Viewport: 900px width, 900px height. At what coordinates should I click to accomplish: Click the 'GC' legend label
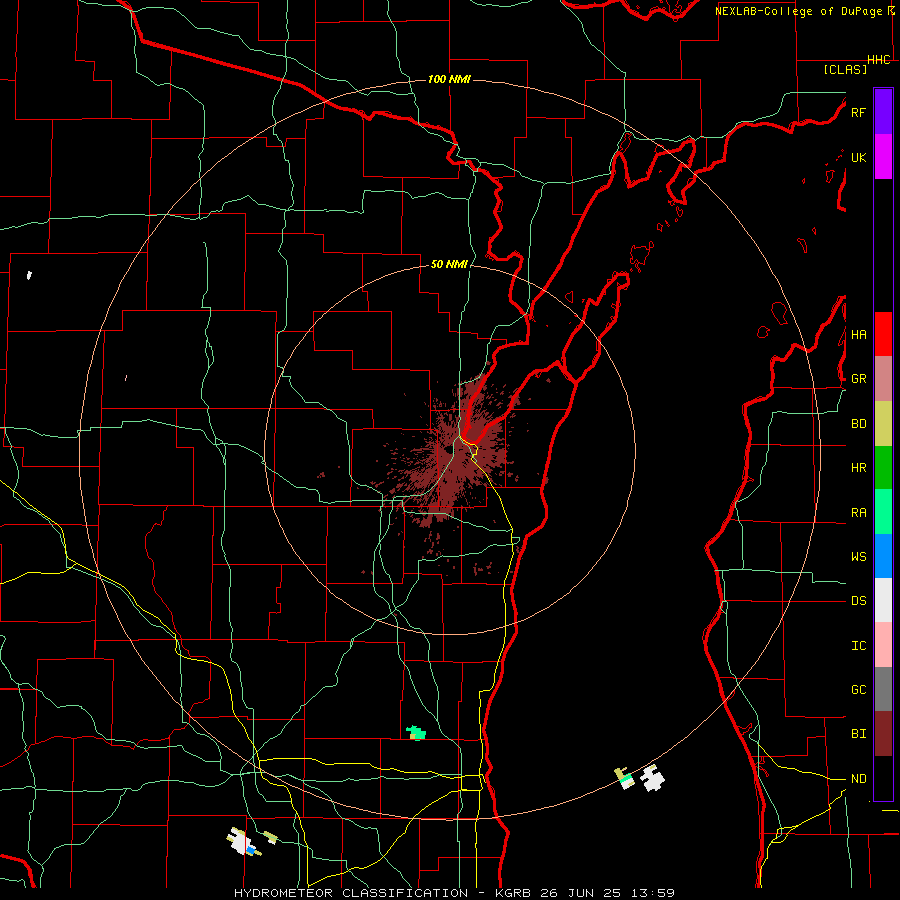[858, 690]
